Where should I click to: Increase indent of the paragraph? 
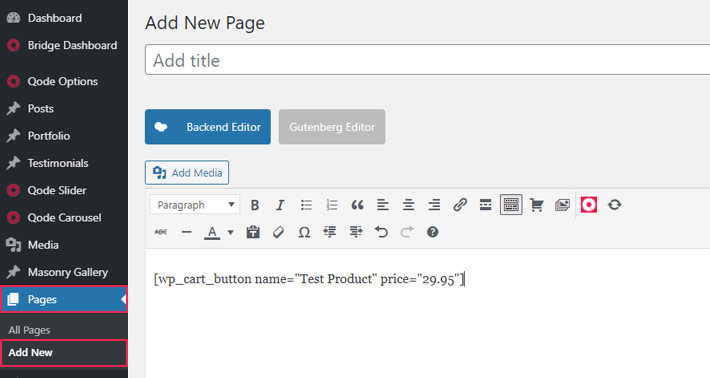355,232
